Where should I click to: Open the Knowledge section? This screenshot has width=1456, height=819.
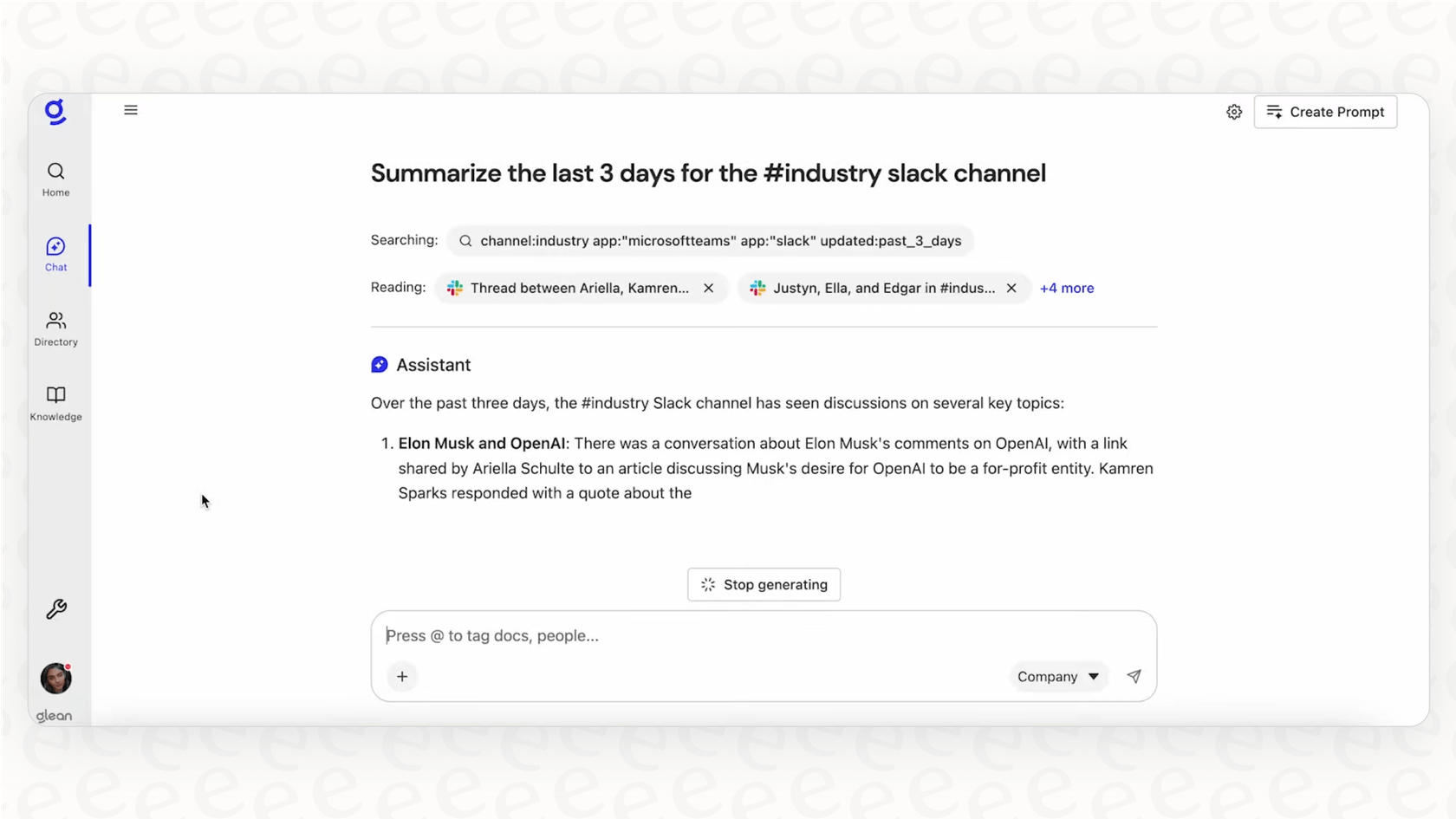coord(55,403)
